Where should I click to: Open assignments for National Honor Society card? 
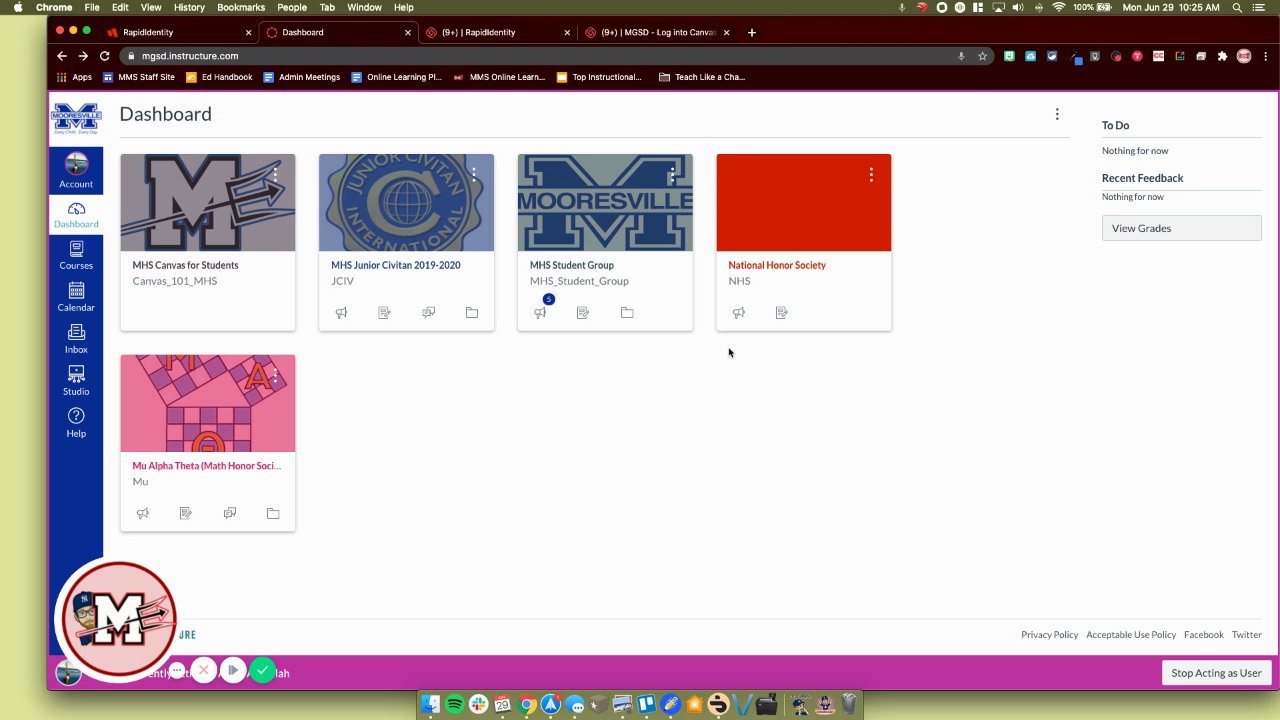[x=782, y=313]
